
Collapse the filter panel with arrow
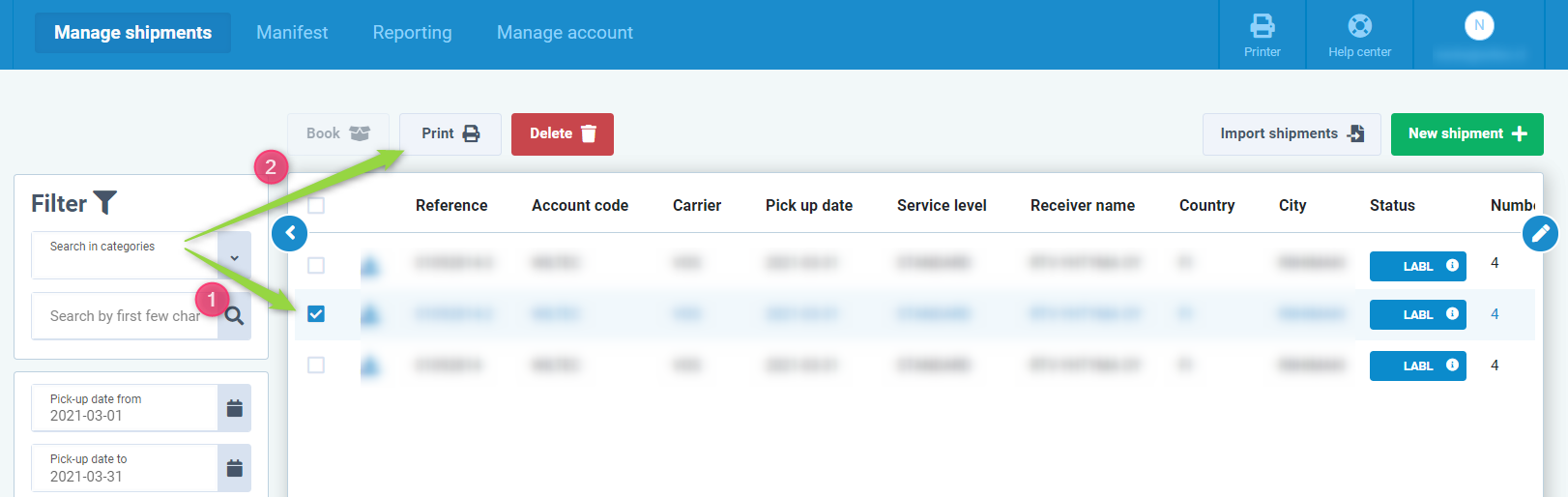pyautogui.click(x=290, y=233)
